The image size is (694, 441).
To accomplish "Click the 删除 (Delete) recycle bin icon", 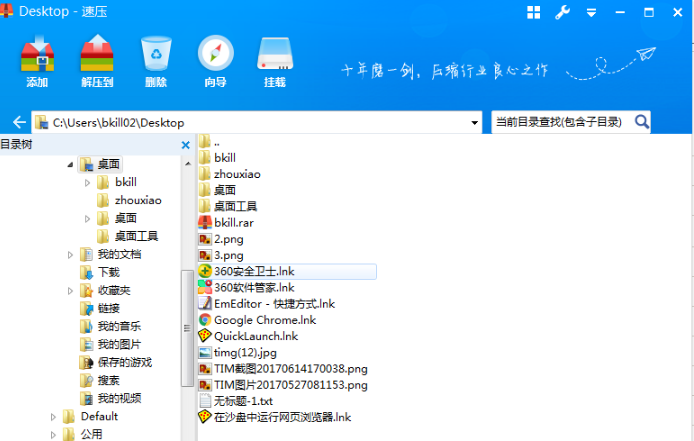I will tap(156, 54).
